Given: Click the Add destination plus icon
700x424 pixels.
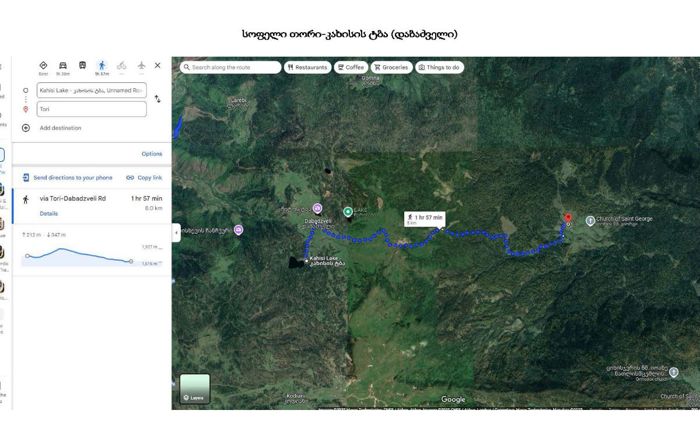Looking at the screenshot, I should click(26, 128).
